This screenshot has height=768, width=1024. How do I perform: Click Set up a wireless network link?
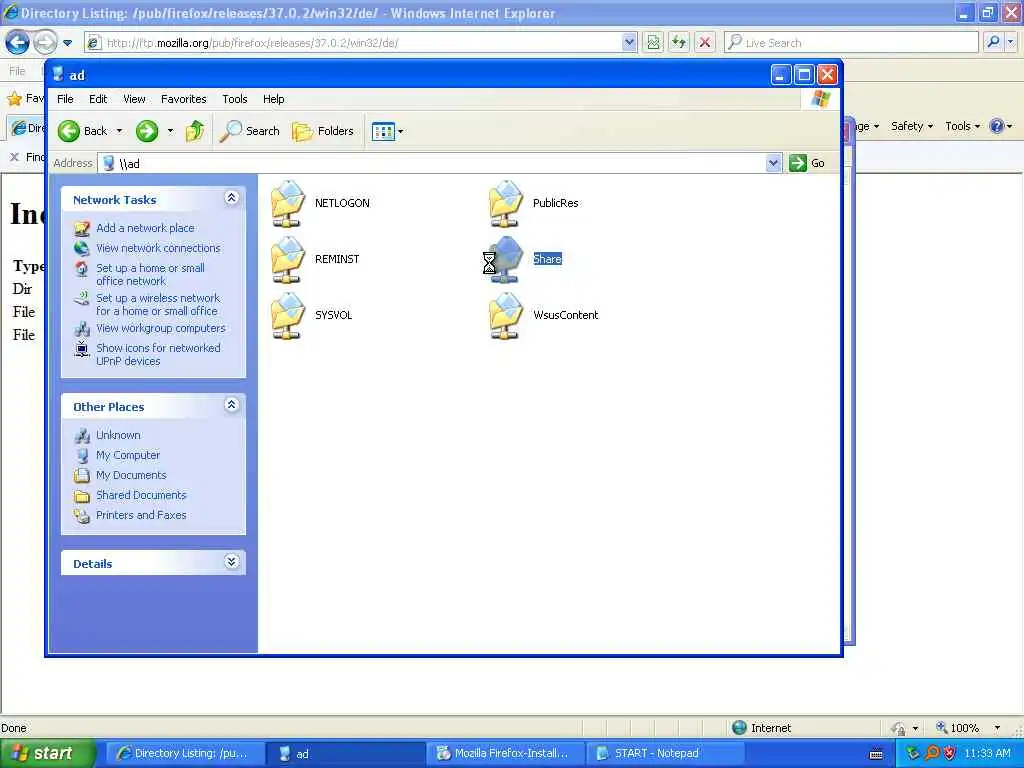pyautogui.click(x=158, y=304)
